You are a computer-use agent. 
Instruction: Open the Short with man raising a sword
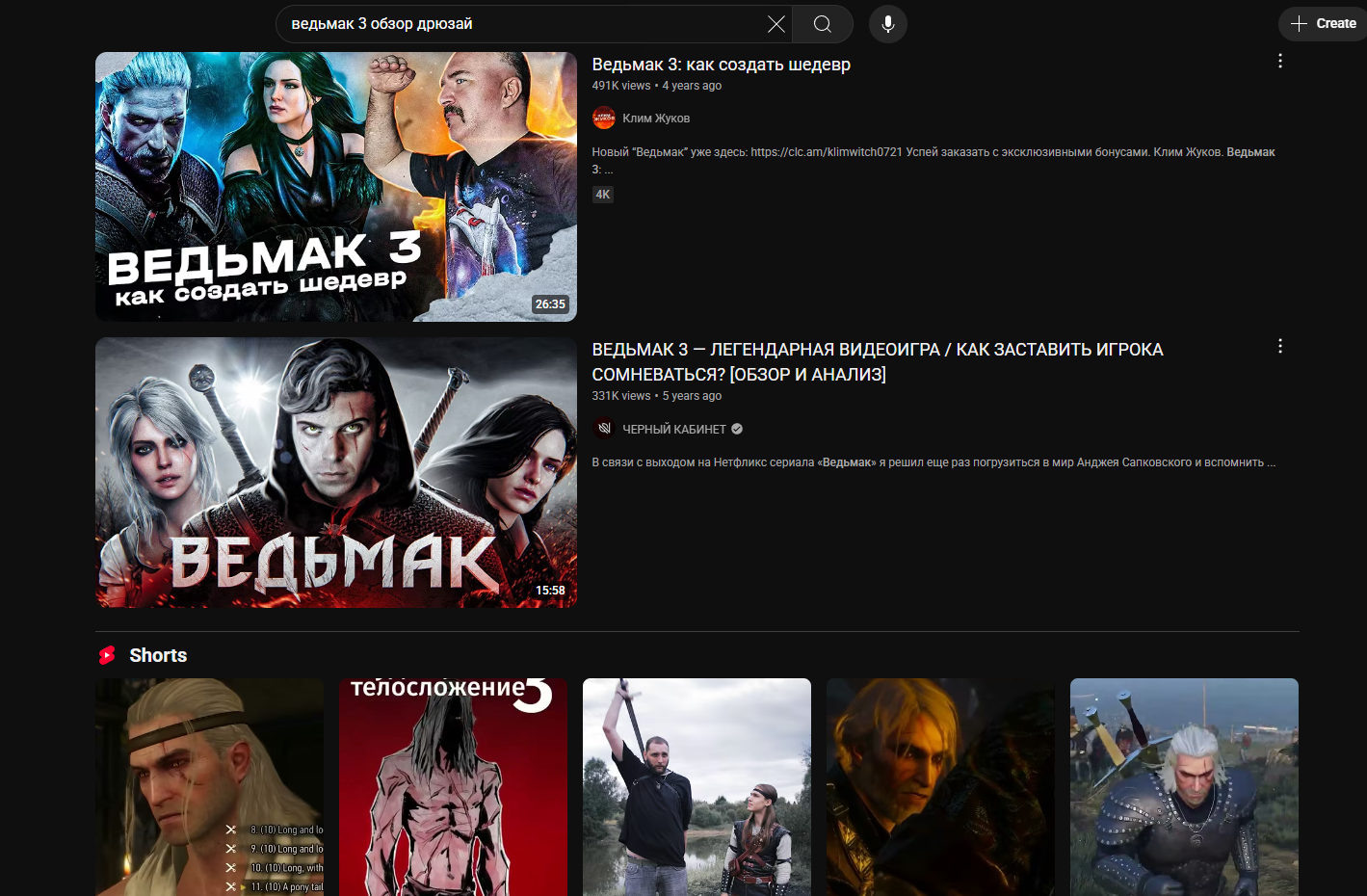[x=697, y=787]
